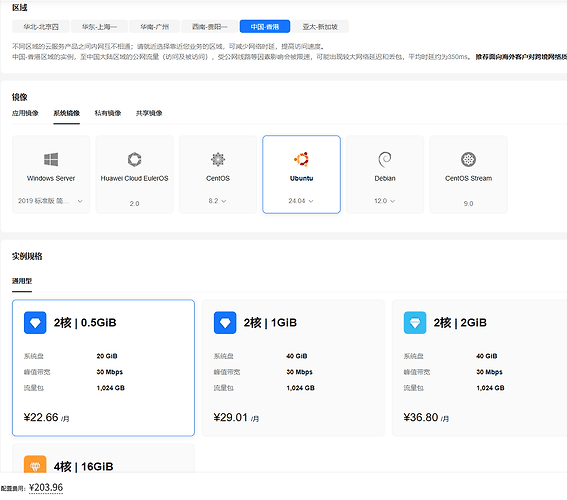The height and width of the screenshot is (500, 567).
Task: Select the Huawei Cloud EulerOS icon
Action: coord(135,159)
